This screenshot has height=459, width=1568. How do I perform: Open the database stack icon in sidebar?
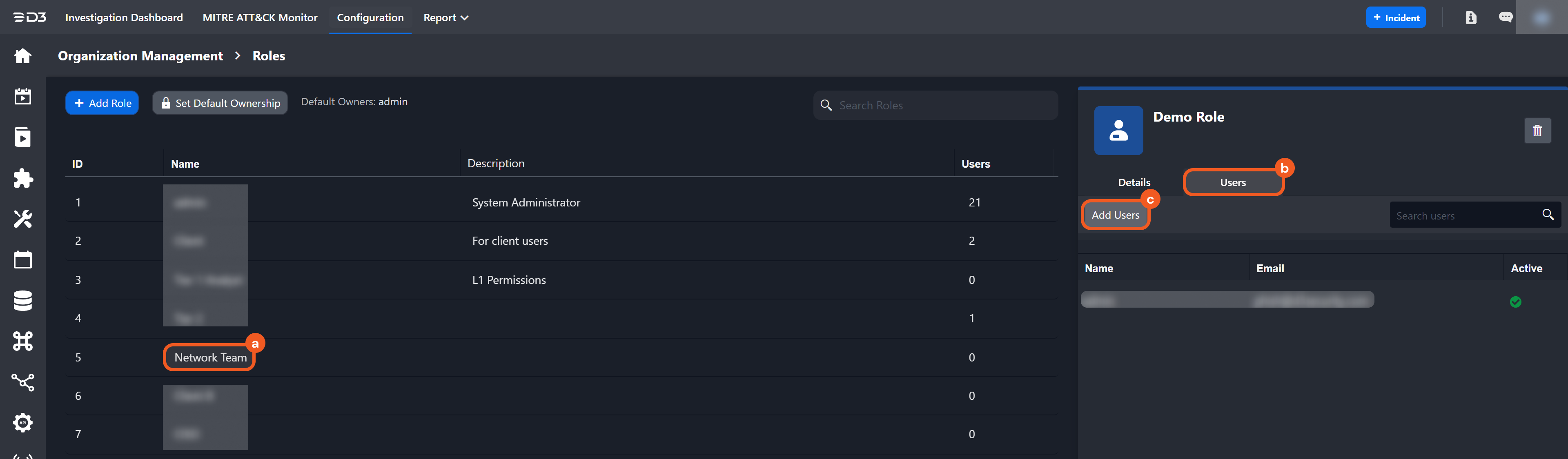(22, 300)
